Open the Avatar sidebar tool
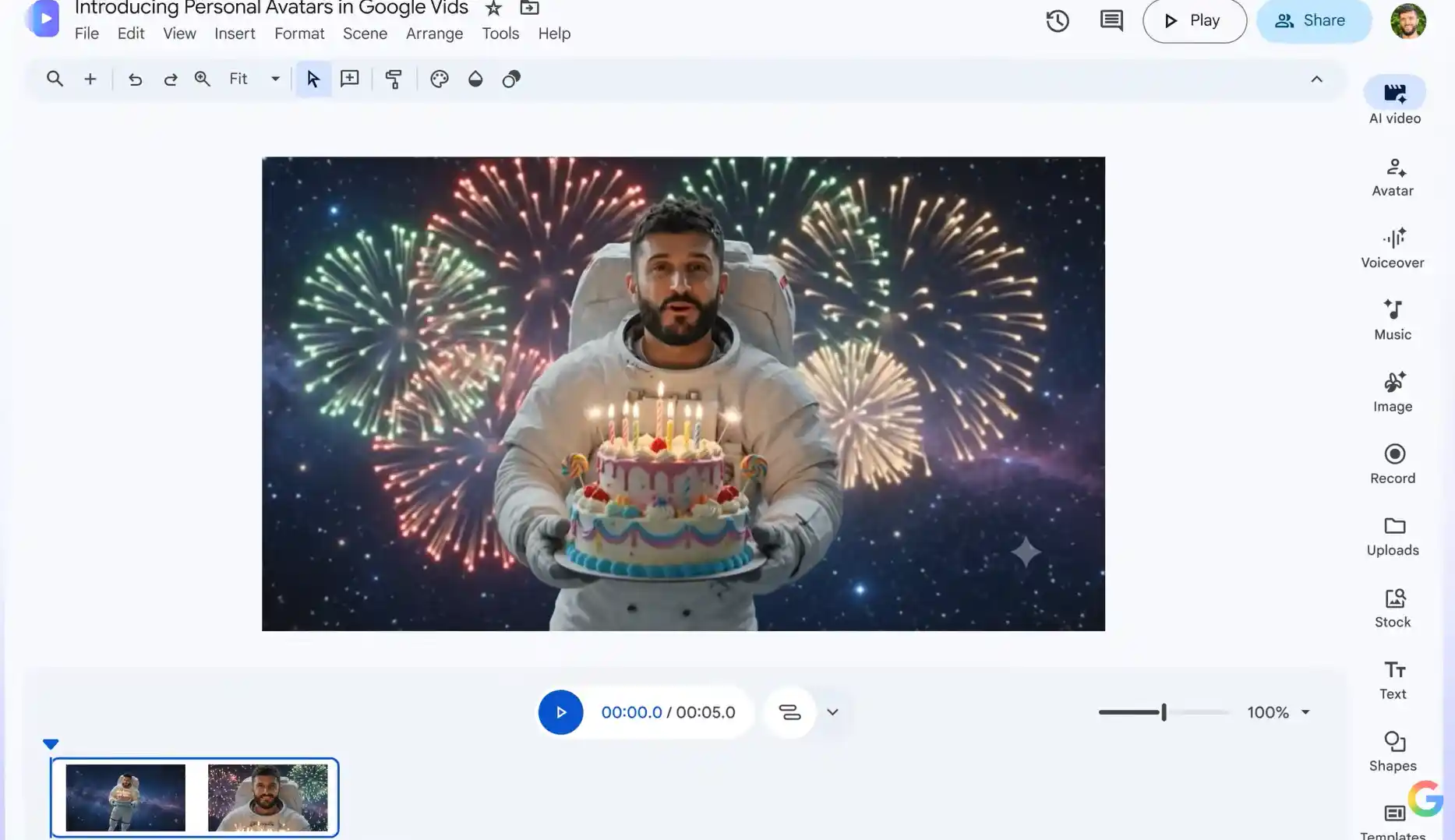This screenshot has height=840, width=1455. (x=1393, y=177)
